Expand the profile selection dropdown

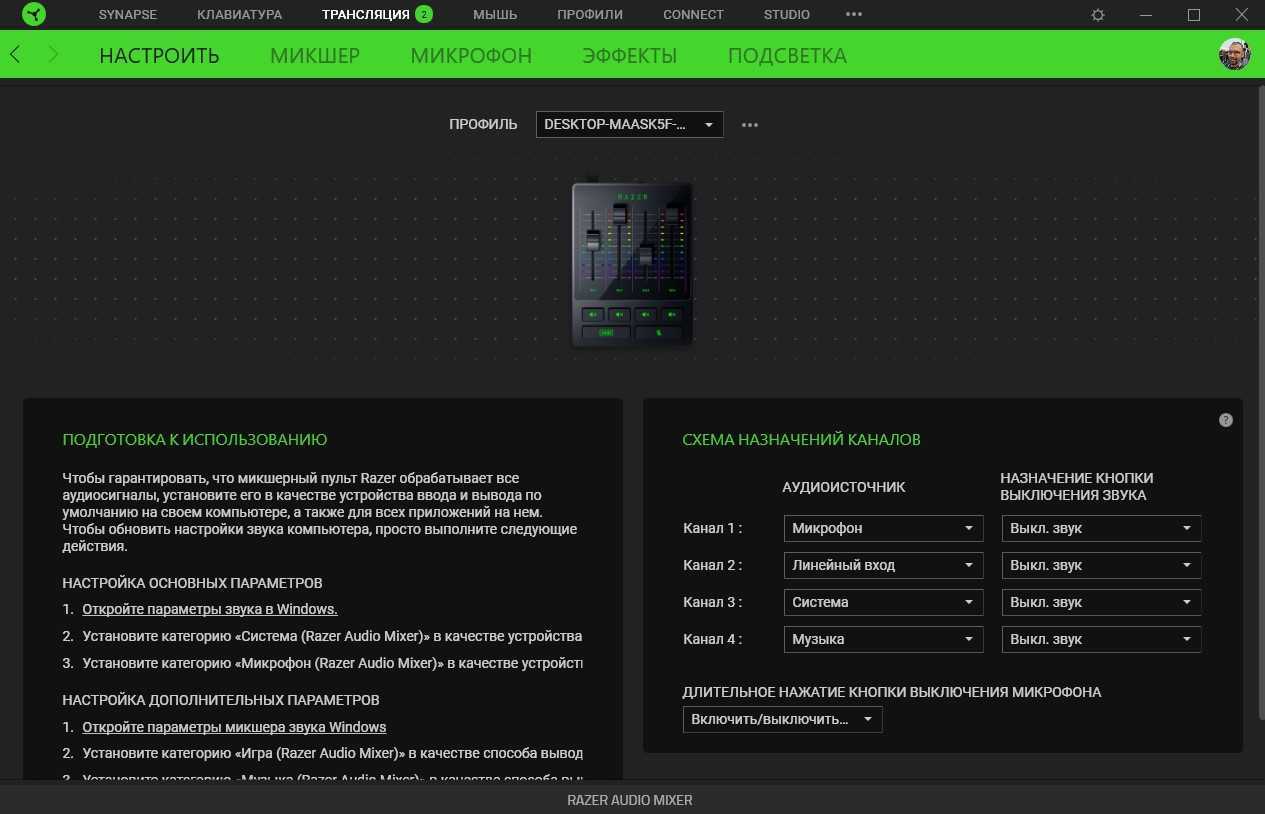pyautogui.click(x=629, y=125)
